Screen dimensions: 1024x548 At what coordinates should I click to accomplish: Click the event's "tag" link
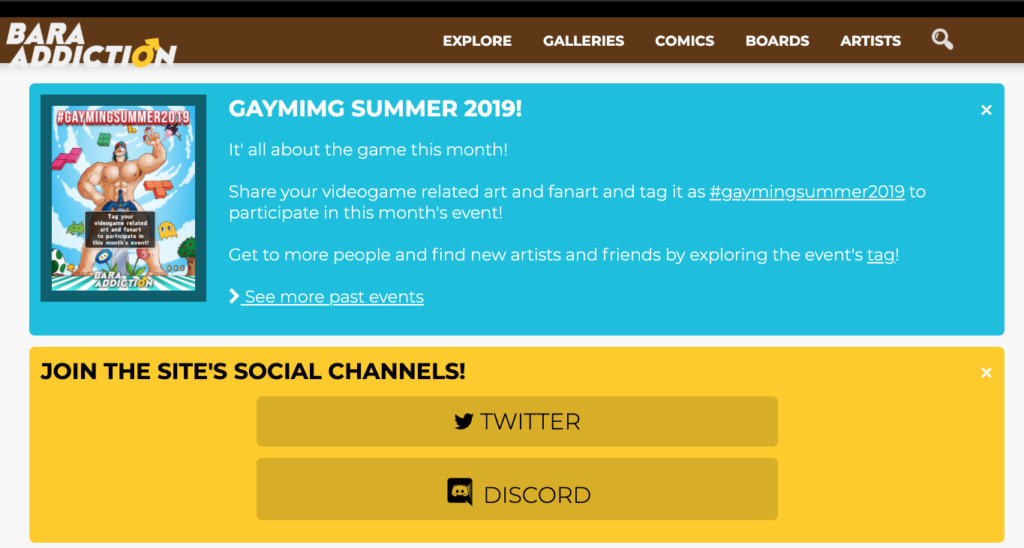[x=880, y=255]
